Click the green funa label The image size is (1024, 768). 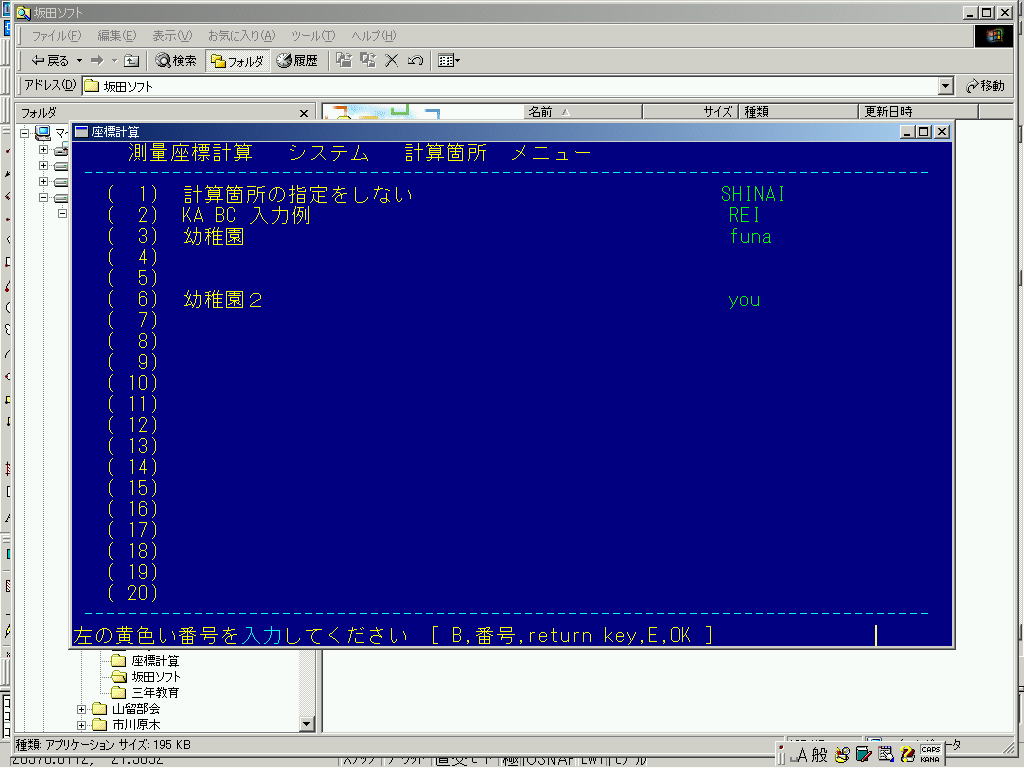(x=750, y=236)
